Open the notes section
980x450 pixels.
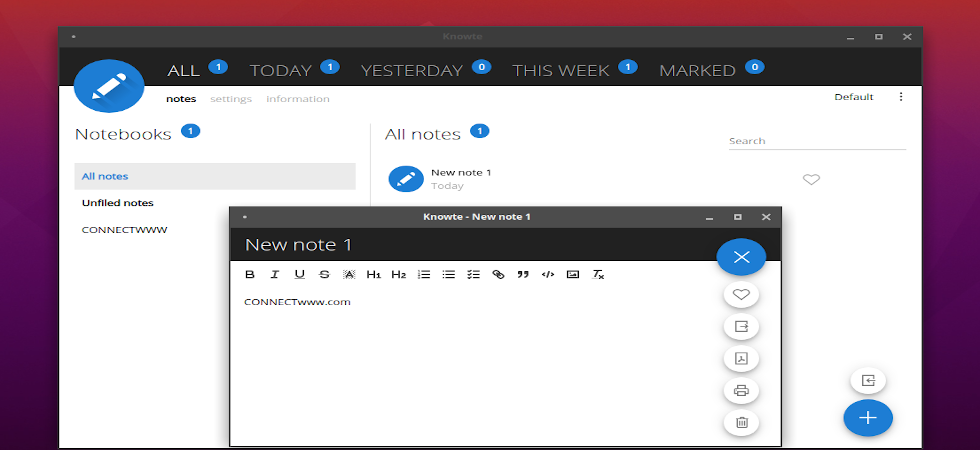click(x=181, y=99)
